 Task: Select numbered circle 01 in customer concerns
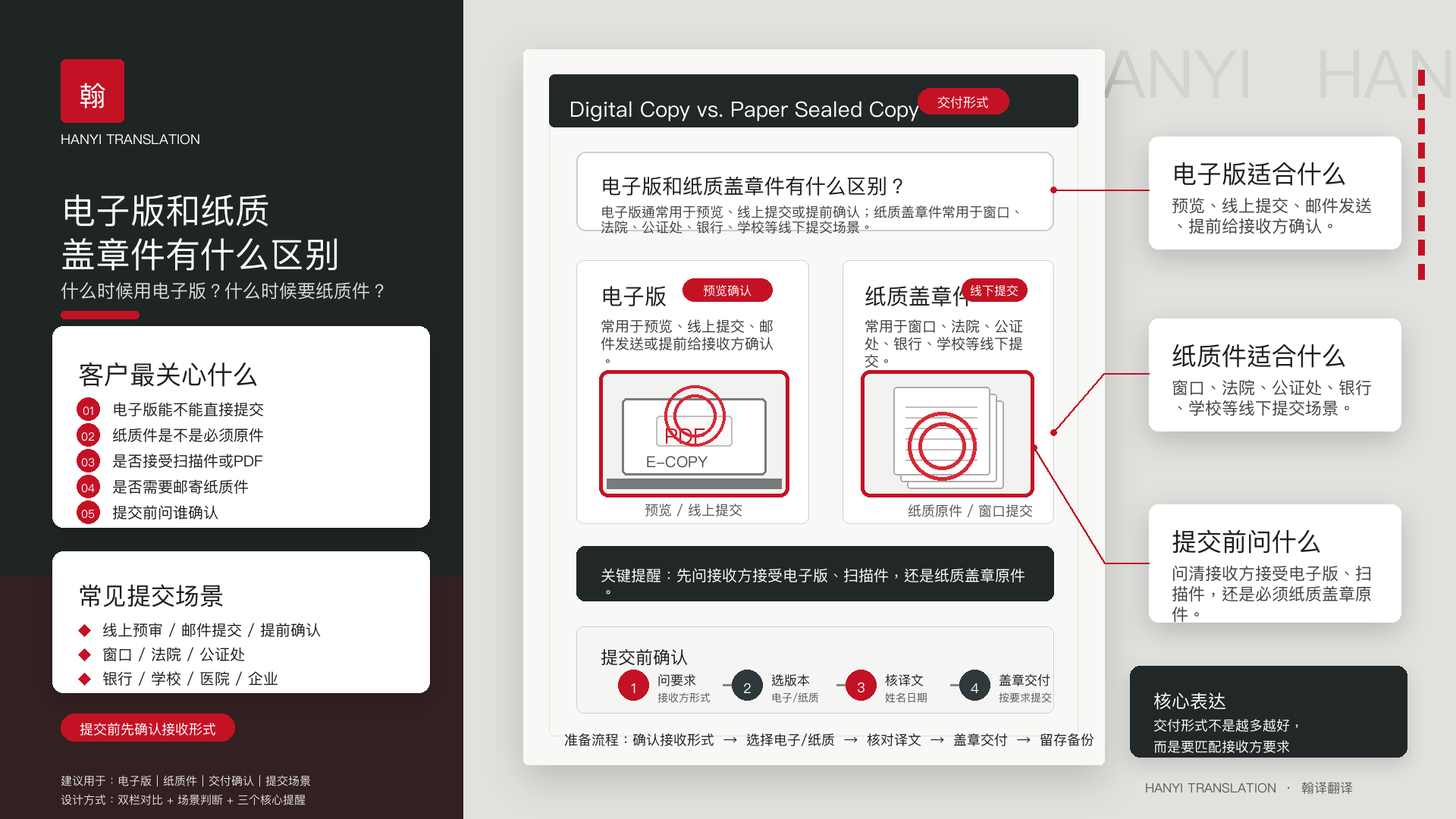[x=88, y=409]
